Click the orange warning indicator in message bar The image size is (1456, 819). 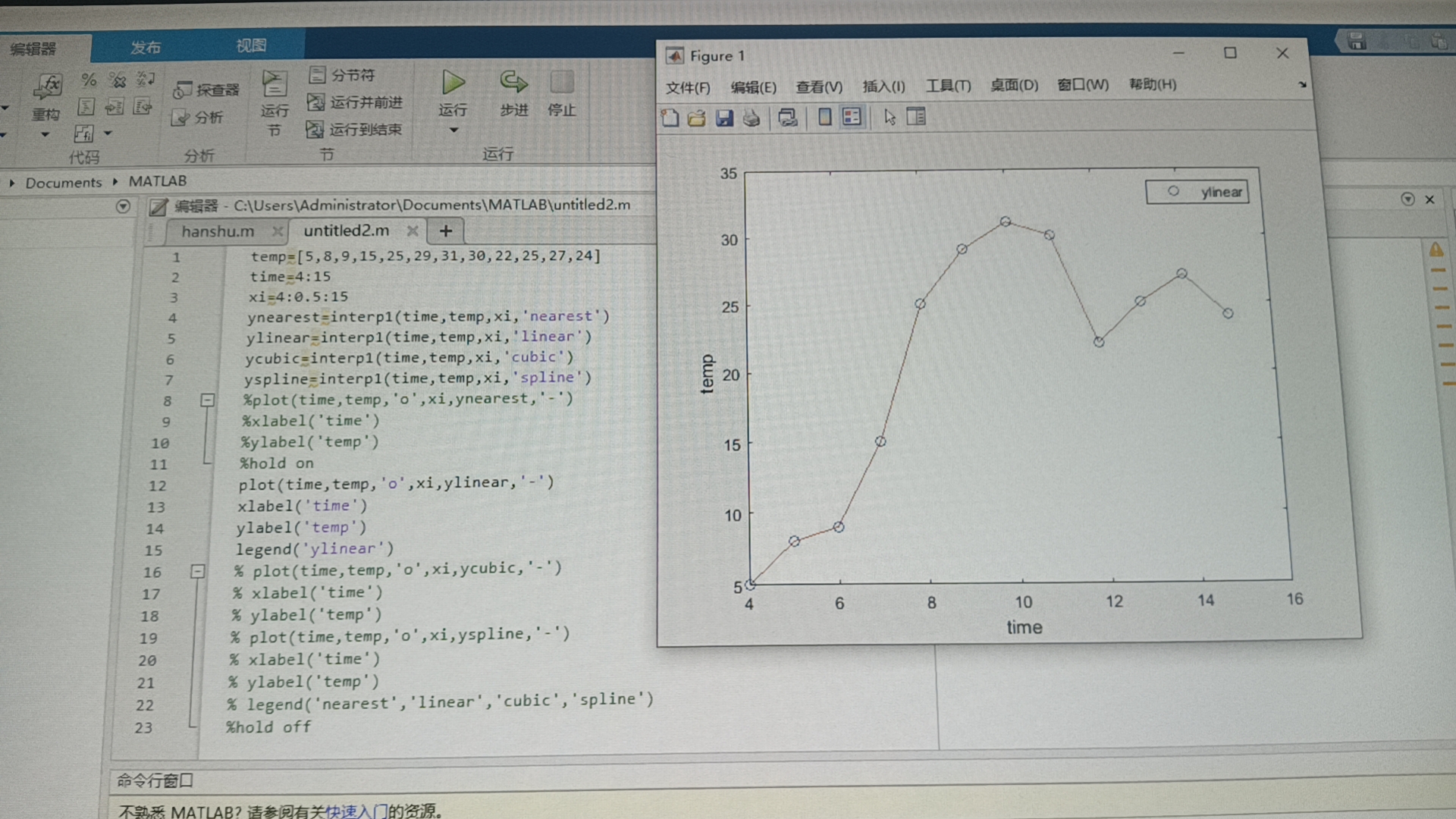(1436, 249)
